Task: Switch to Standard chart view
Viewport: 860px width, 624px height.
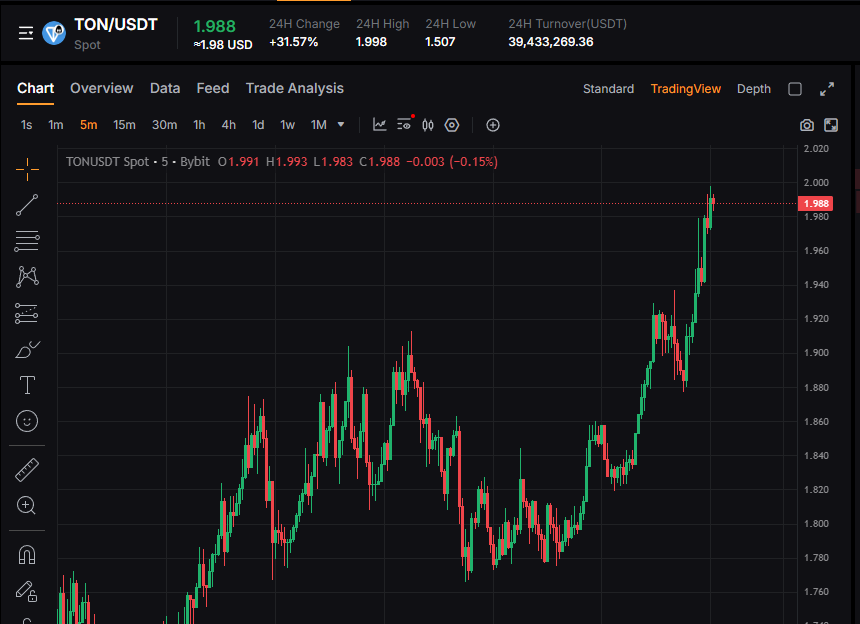Action: (608, 89)
